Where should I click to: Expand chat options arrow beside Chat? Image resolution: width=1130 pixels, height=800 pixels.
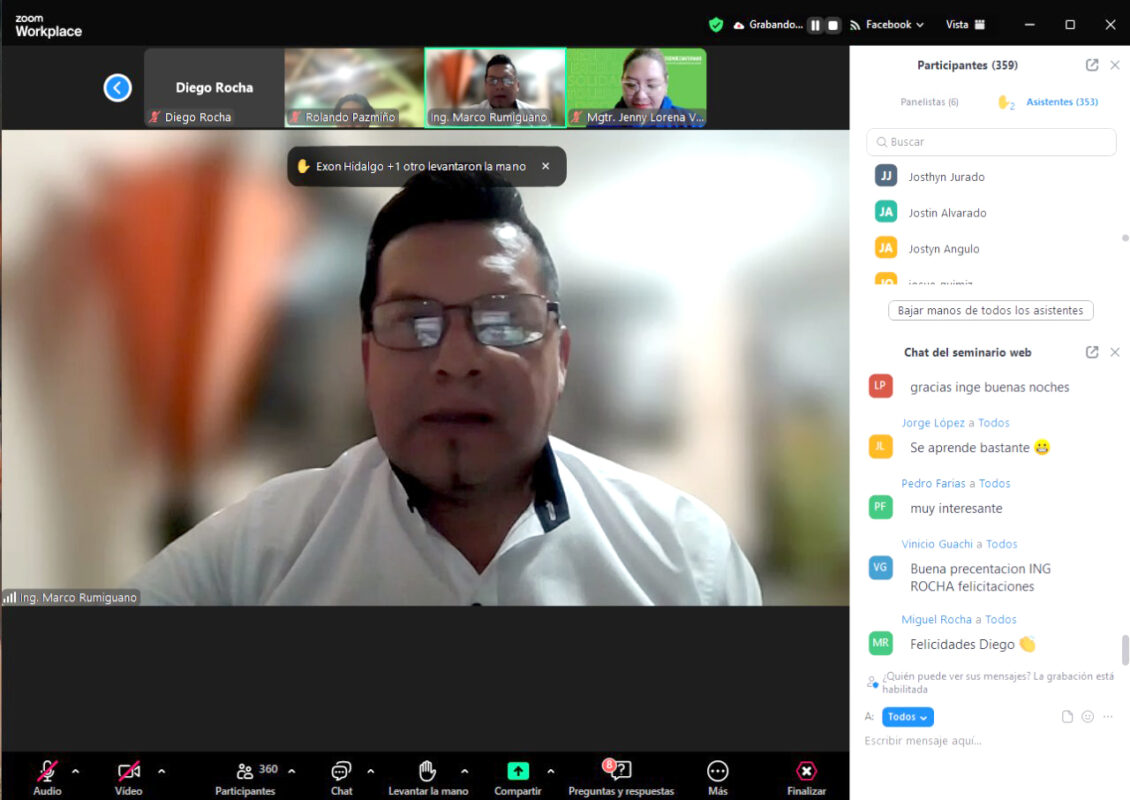[370, 771]
